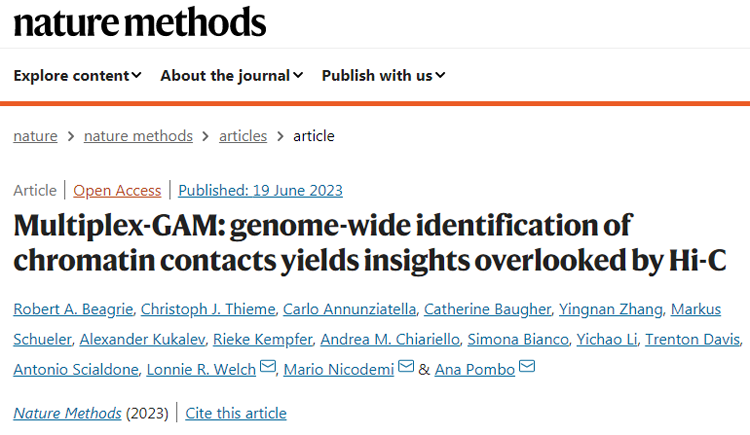Click the Open Access link
Image resolution: width=750 pixels, height=435 pixels.
click(117, 190)
